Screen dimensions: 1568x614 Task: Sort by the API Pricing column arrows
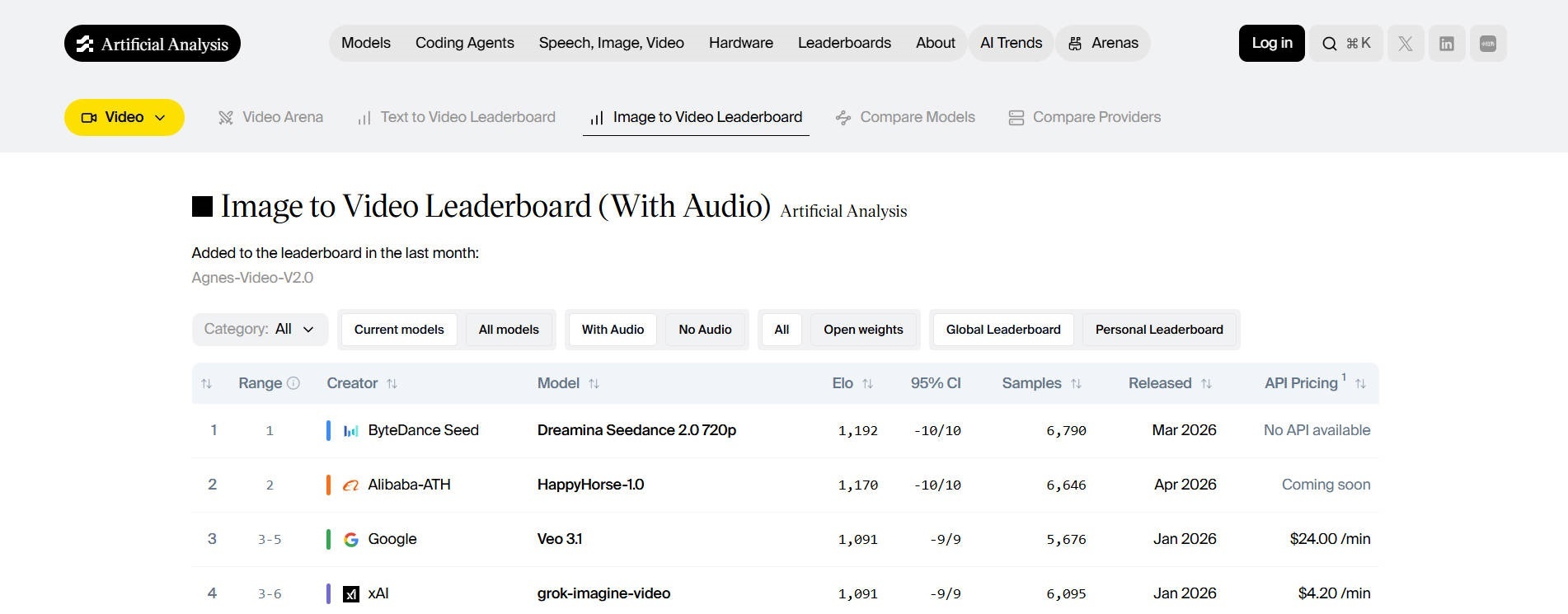(x=1360, y=383)
